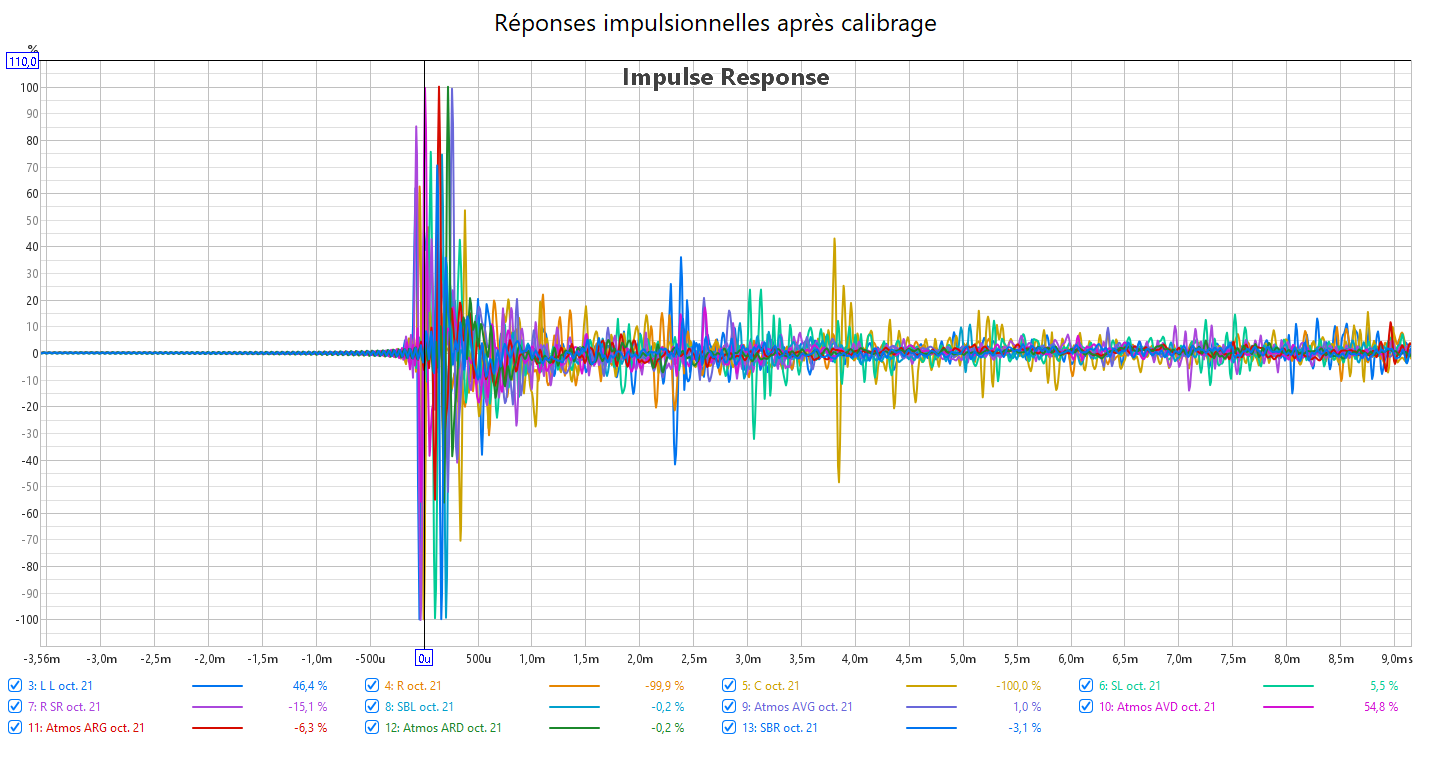This screenshot has width=1431, height=760.
Task: Click the blue line swatch for L L trace
Action: 217,686
